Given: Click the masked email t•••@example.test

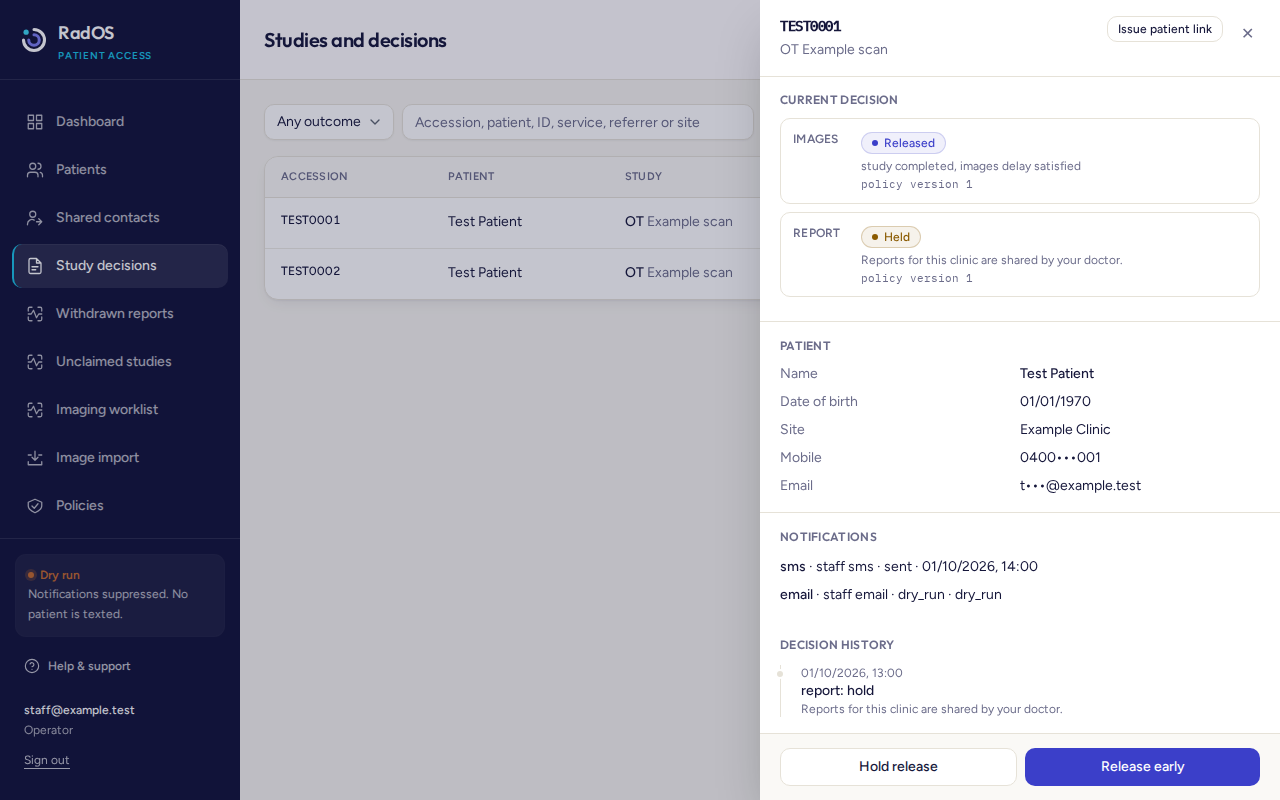Looking at the screenshot, I should (x=1080, y=486).
